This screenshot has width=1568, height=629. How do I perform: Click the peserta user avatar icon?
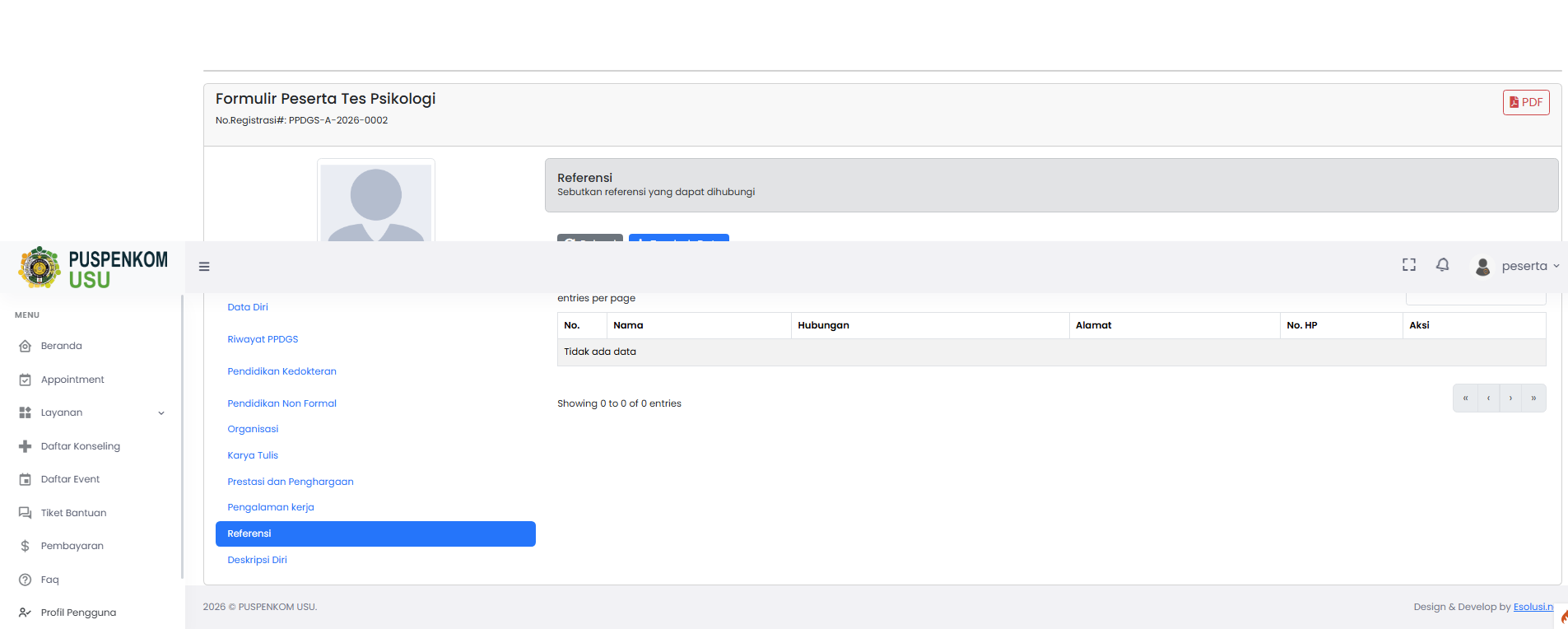click(x=1482, y=266)
